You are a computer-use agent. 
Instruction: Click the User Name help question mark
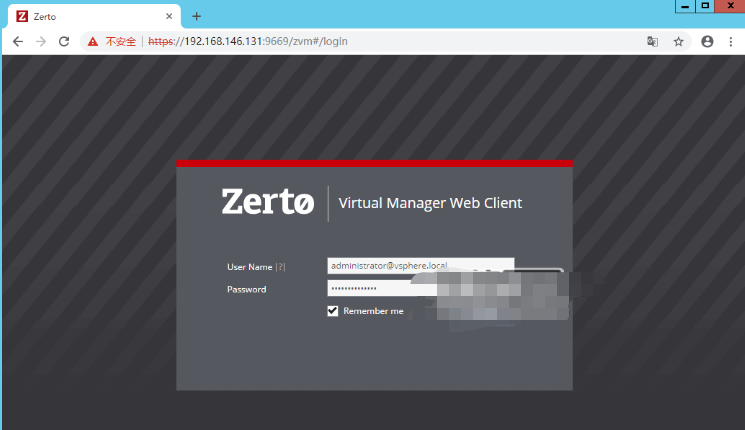[281, 267]
